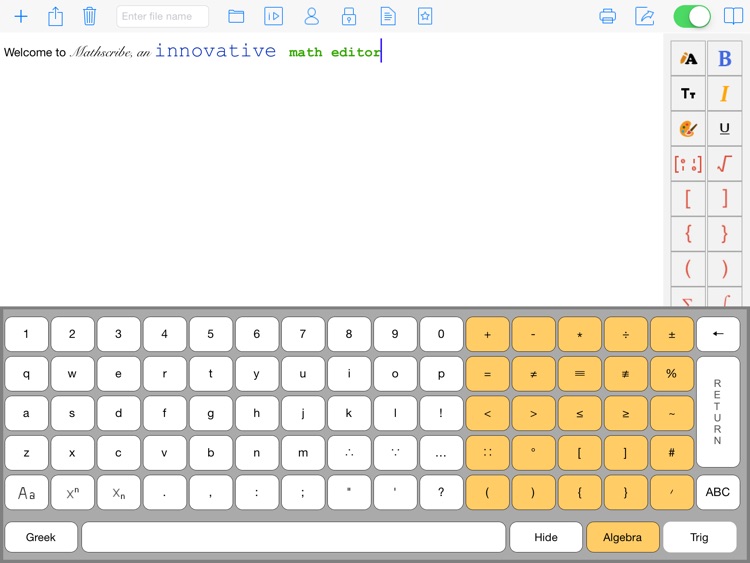Tap the greater-than-or-equal ≥ key
Screen dimensions: 750x563
point(626,413)
